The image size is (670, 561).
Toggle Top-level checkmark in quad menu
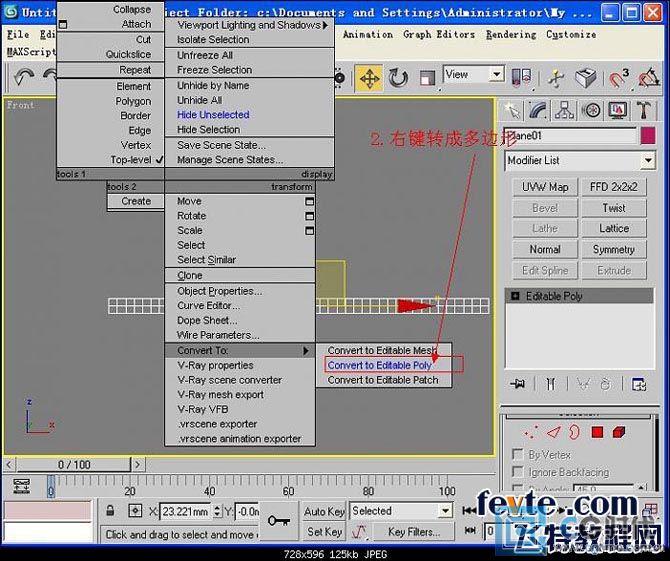159,160
